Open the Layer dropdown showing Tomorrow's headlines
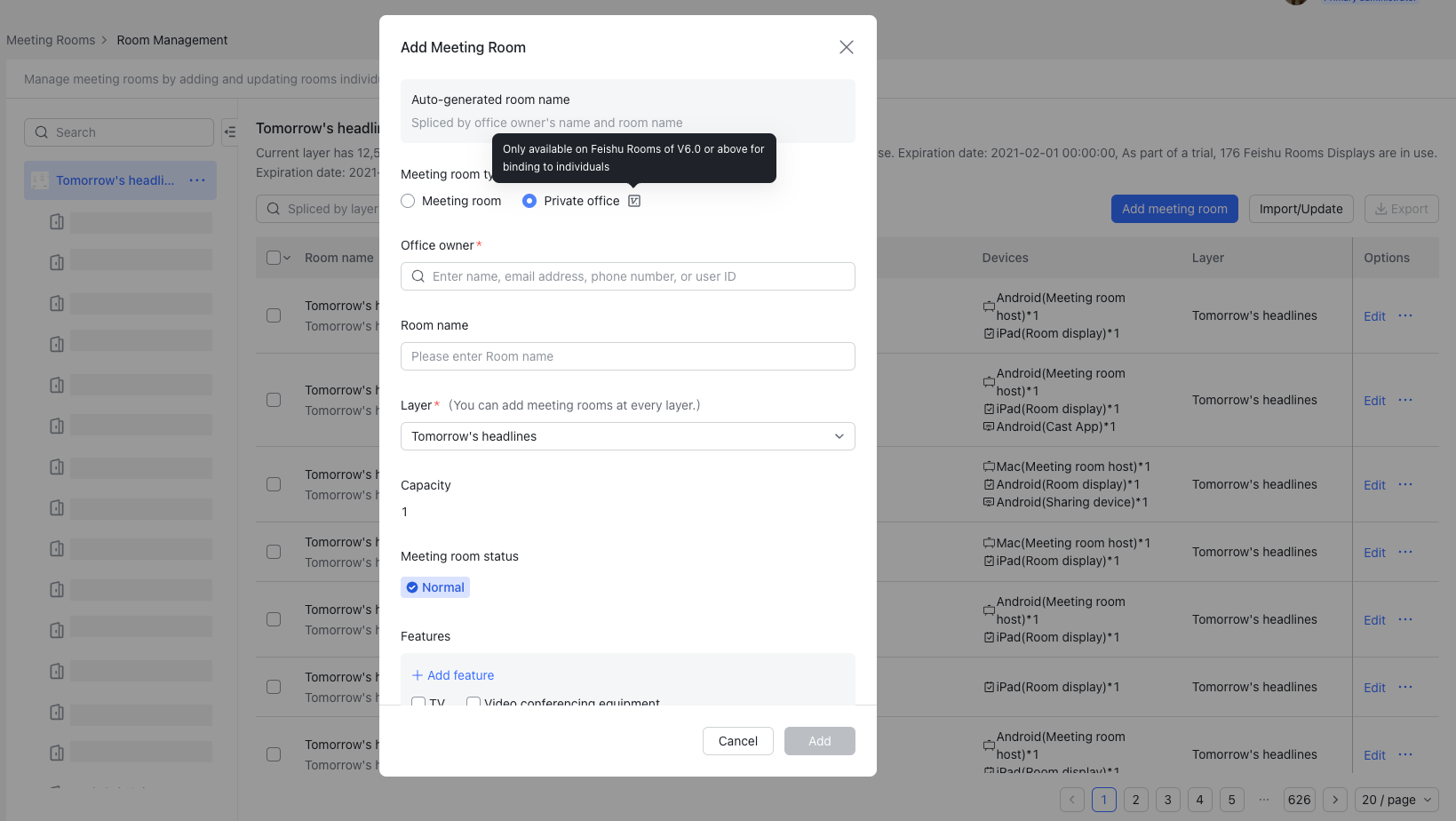Screen dimensions: 1456x821 click(x=627, y=436)
